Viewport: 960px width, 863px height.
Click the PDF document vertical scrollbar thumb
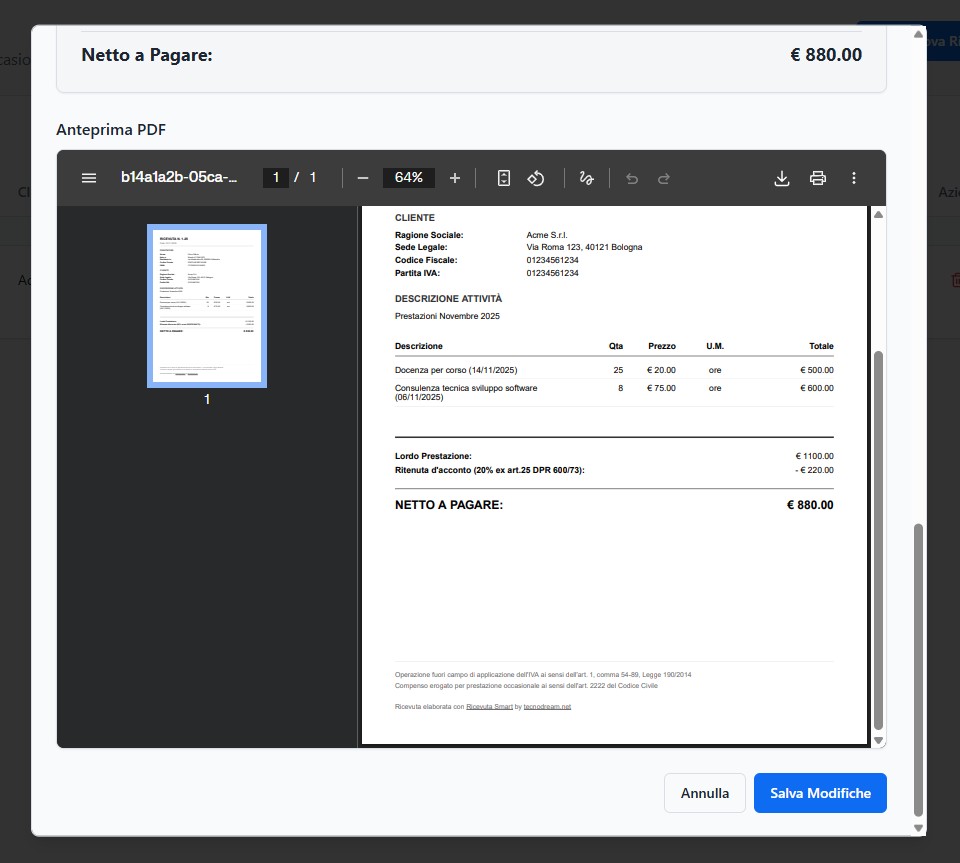(878, 540)
